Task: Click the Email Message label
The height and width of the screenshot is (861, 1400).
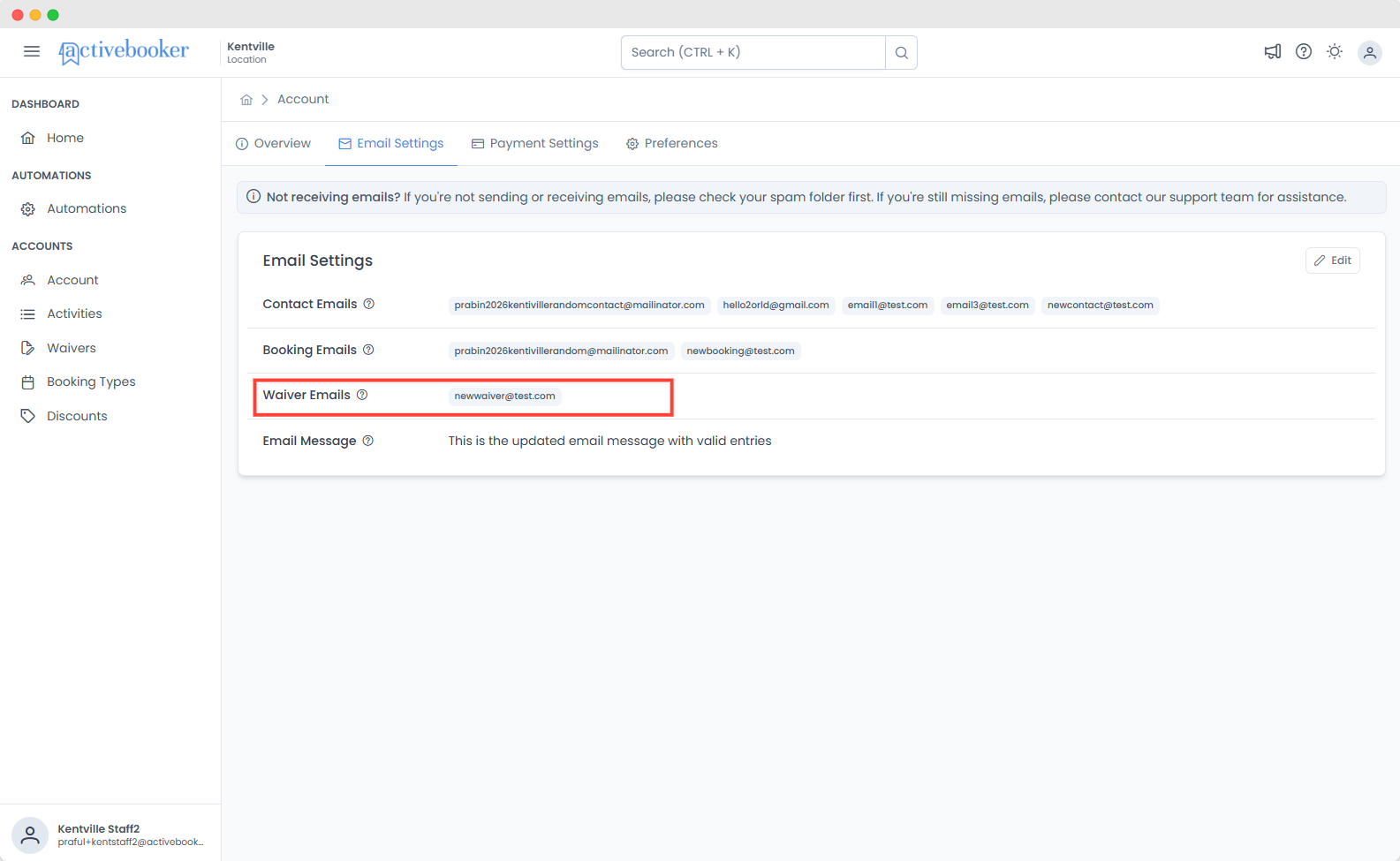Action: 309,441
